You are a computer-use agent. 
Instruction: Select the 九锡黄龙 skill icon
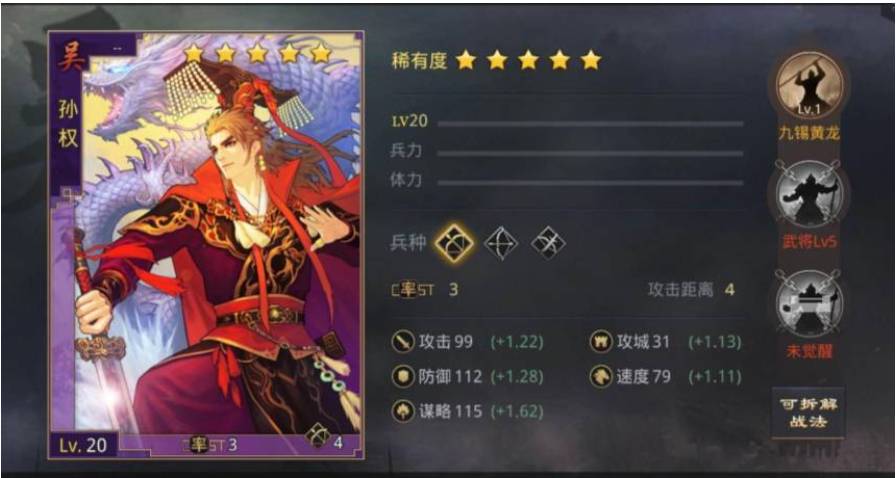coord(809,85)
